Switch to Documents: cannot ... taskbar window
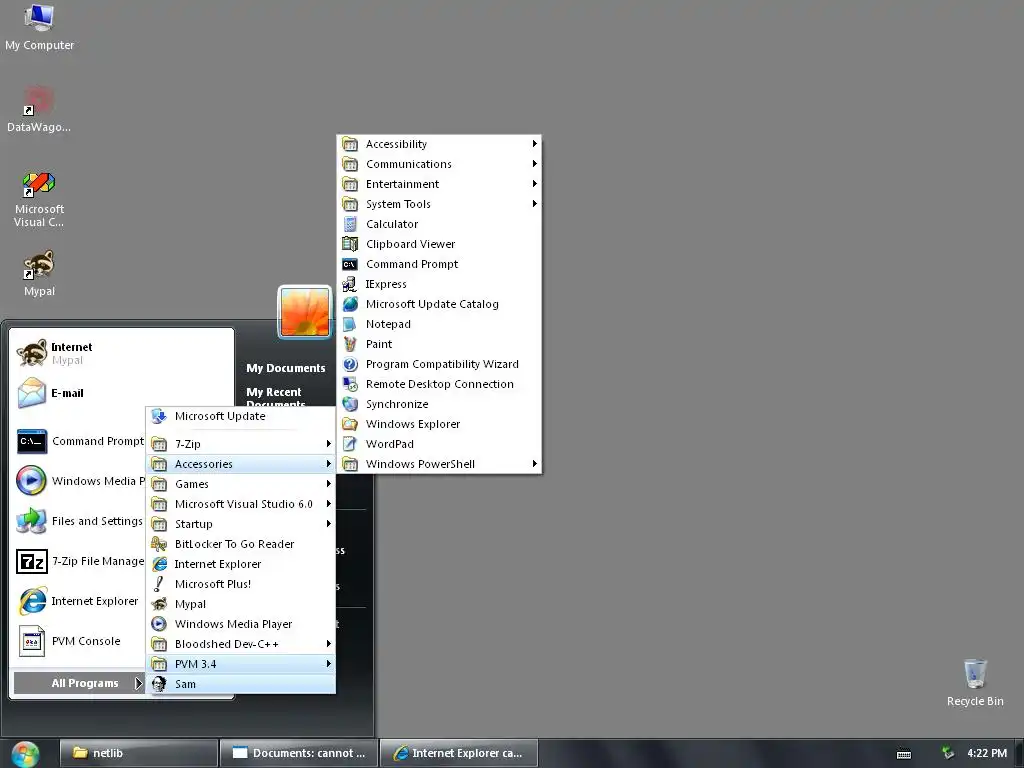The image size is (1024, 768). [x=298, y=754]
